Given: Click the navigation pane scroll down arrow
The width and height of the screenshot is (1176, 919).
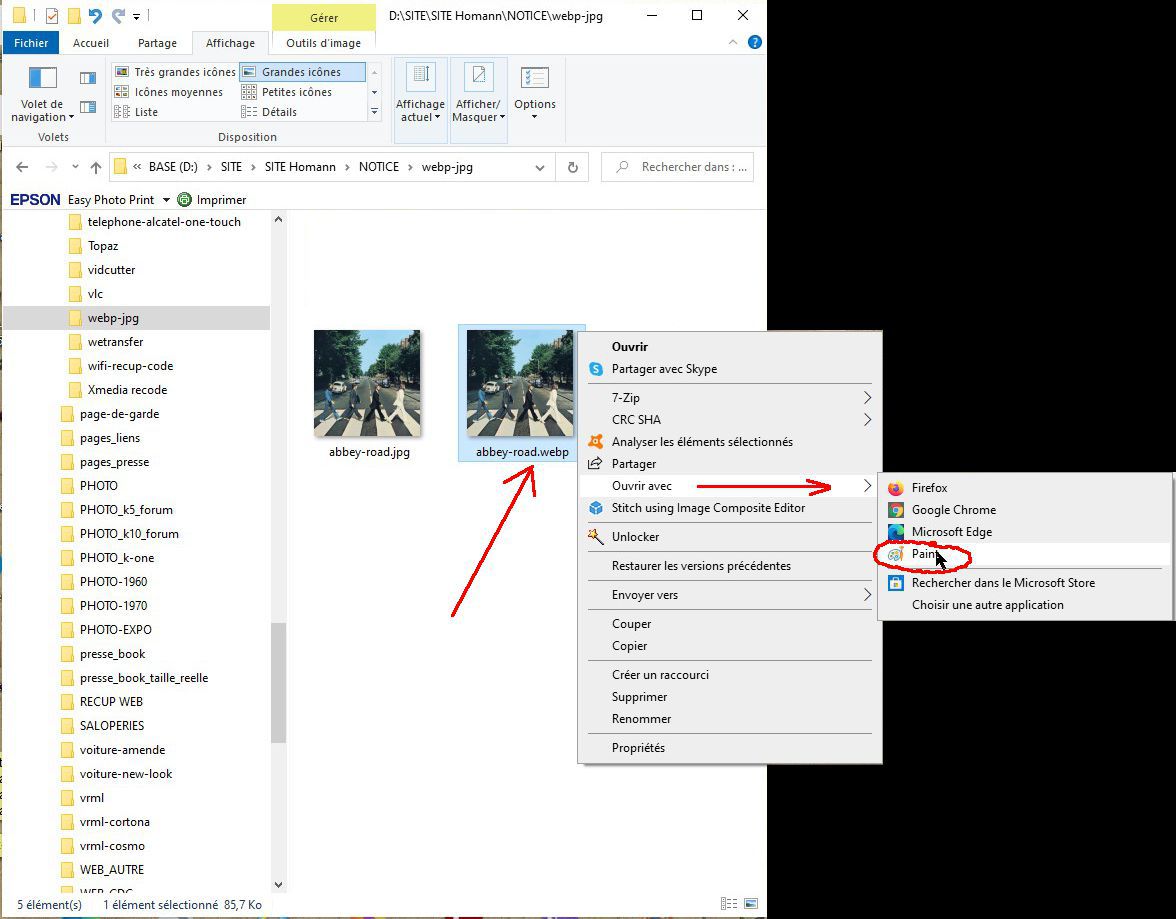Looking at the screenshot, I should click(x=278, y=884).
